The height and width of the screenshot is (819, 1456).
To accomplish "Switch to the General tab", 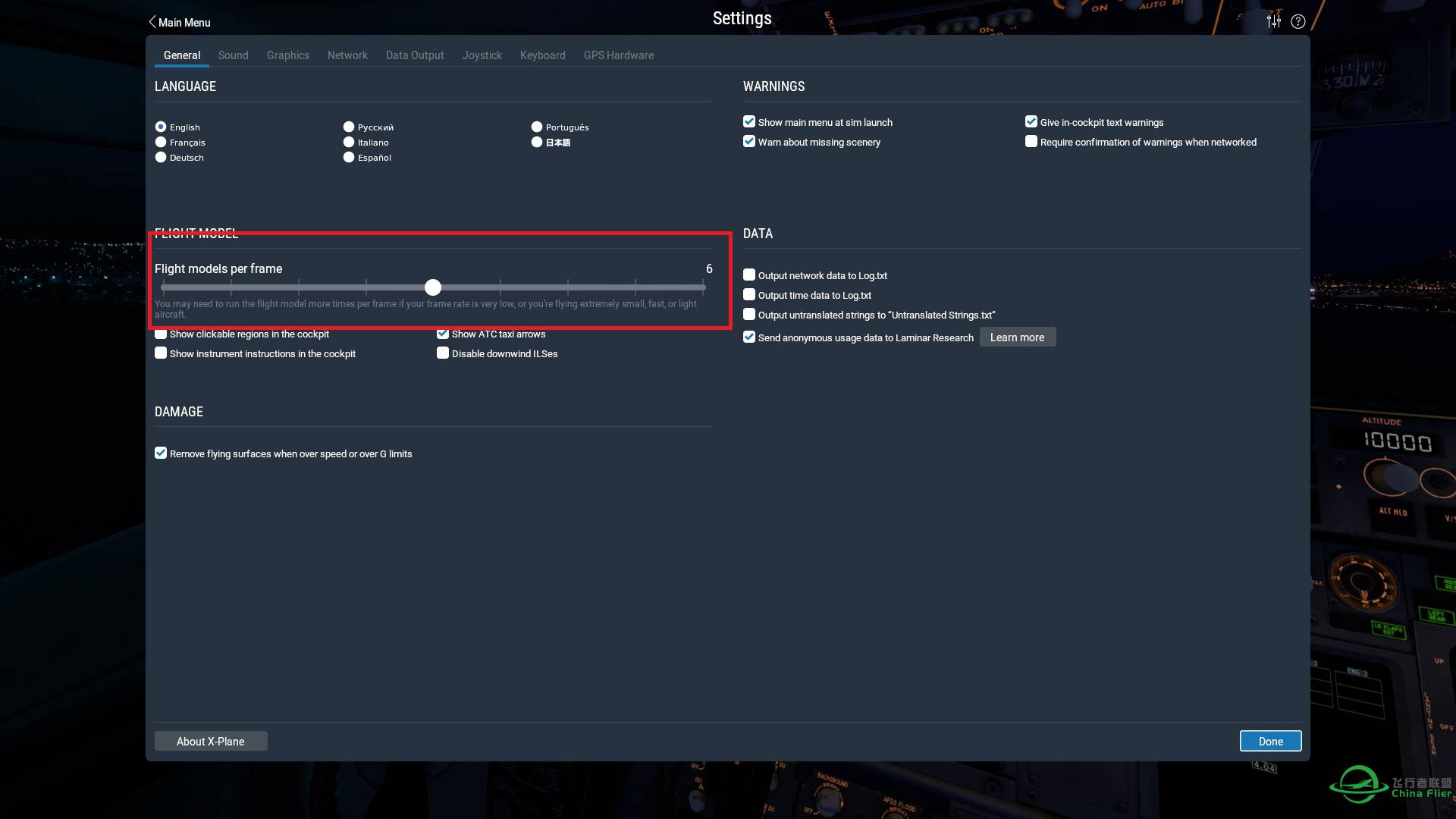I will point(182,55).
